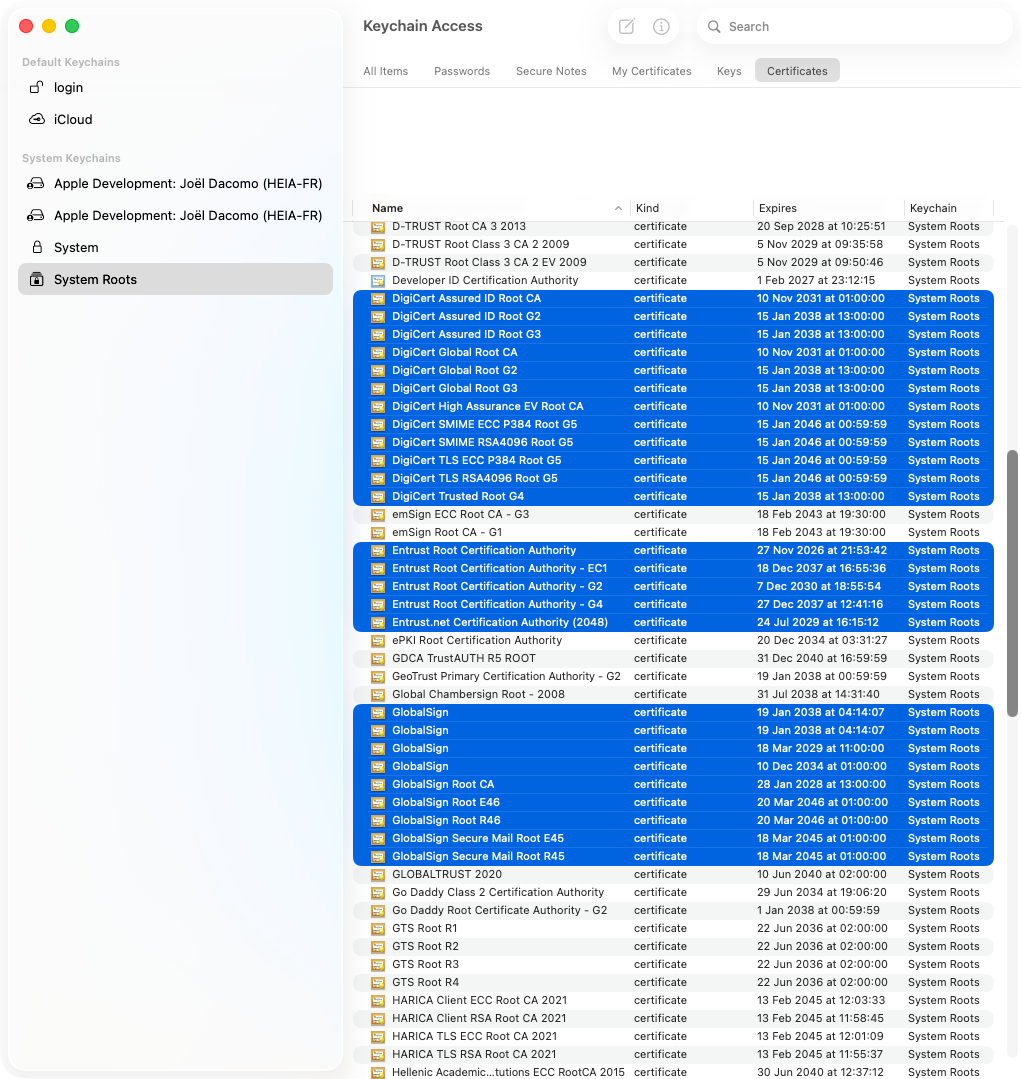The width and height of the screenshot is (1021, 1079).
Task: Select HARICA Client ECC Root CA 2021
Action: pyautogui.click(x=673, y=1001)
